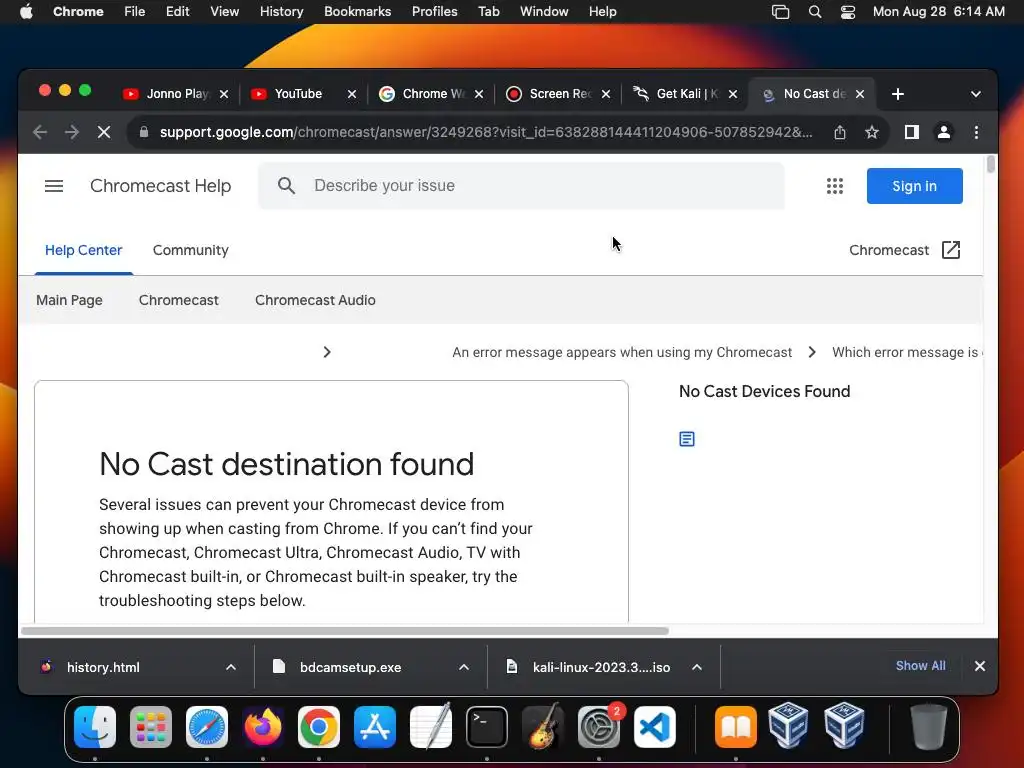Open Chromecast external link icon
This screenshot has height=768, width=1024.
951,250
